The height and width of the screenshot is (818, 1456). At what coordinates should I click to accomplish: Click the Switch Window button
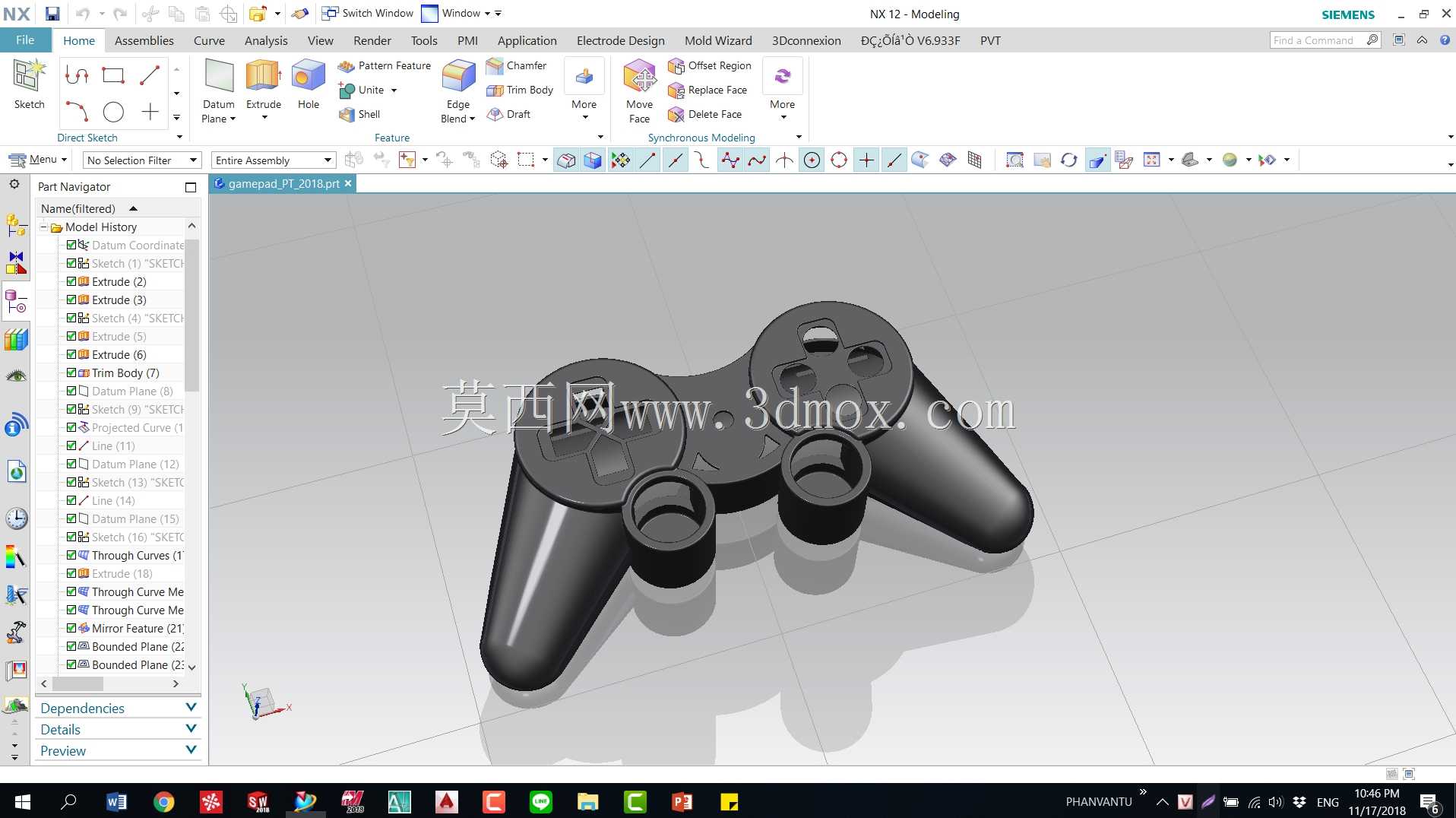click(368, 14)
